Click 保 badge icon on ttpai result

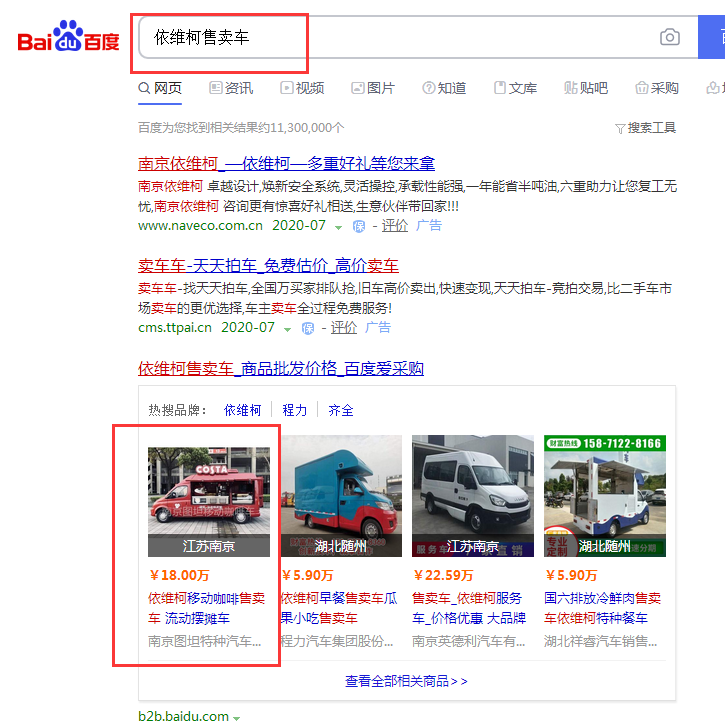[308, 328]
